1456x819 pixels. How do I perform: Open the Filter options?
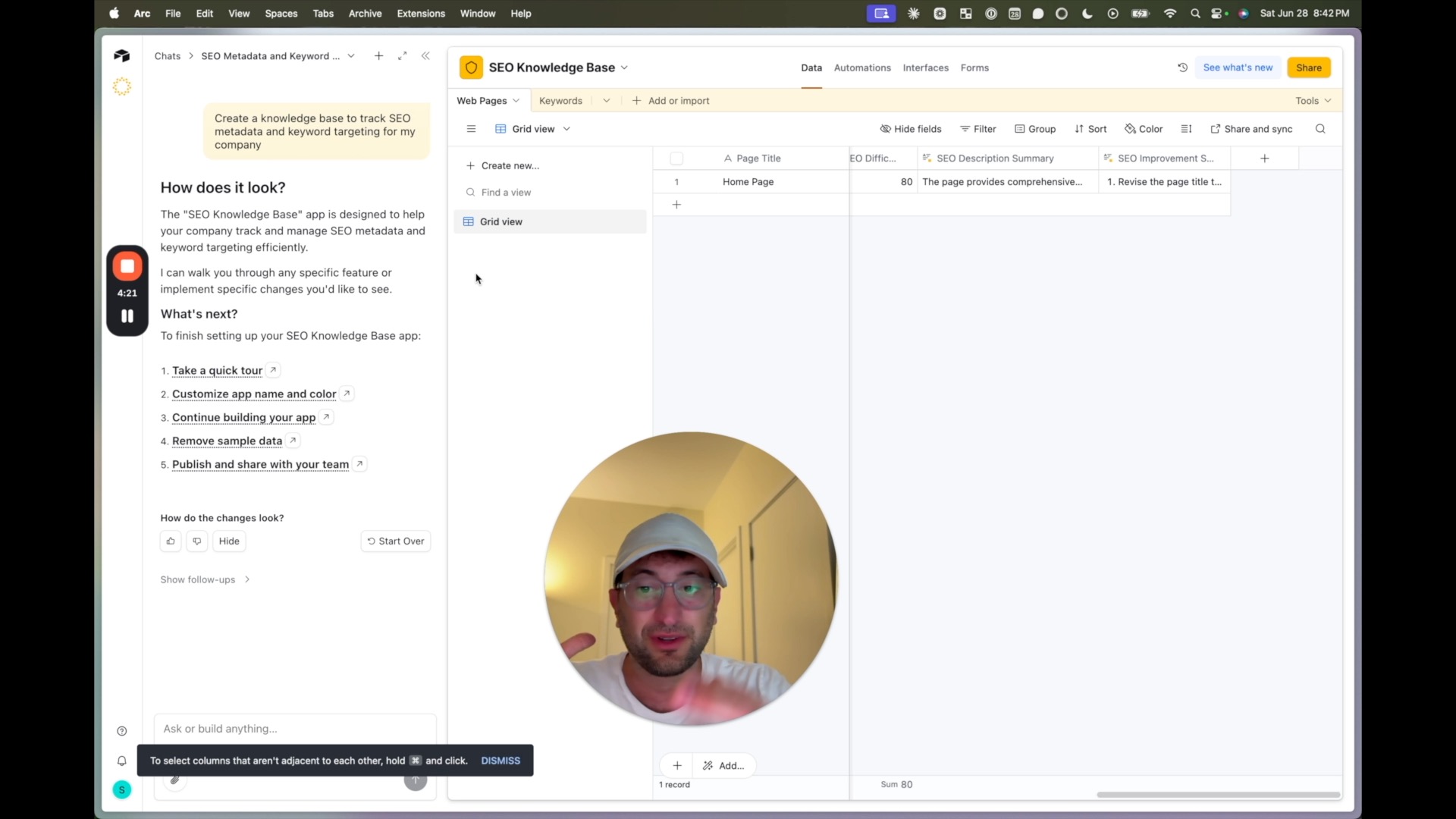pos(978,129)
